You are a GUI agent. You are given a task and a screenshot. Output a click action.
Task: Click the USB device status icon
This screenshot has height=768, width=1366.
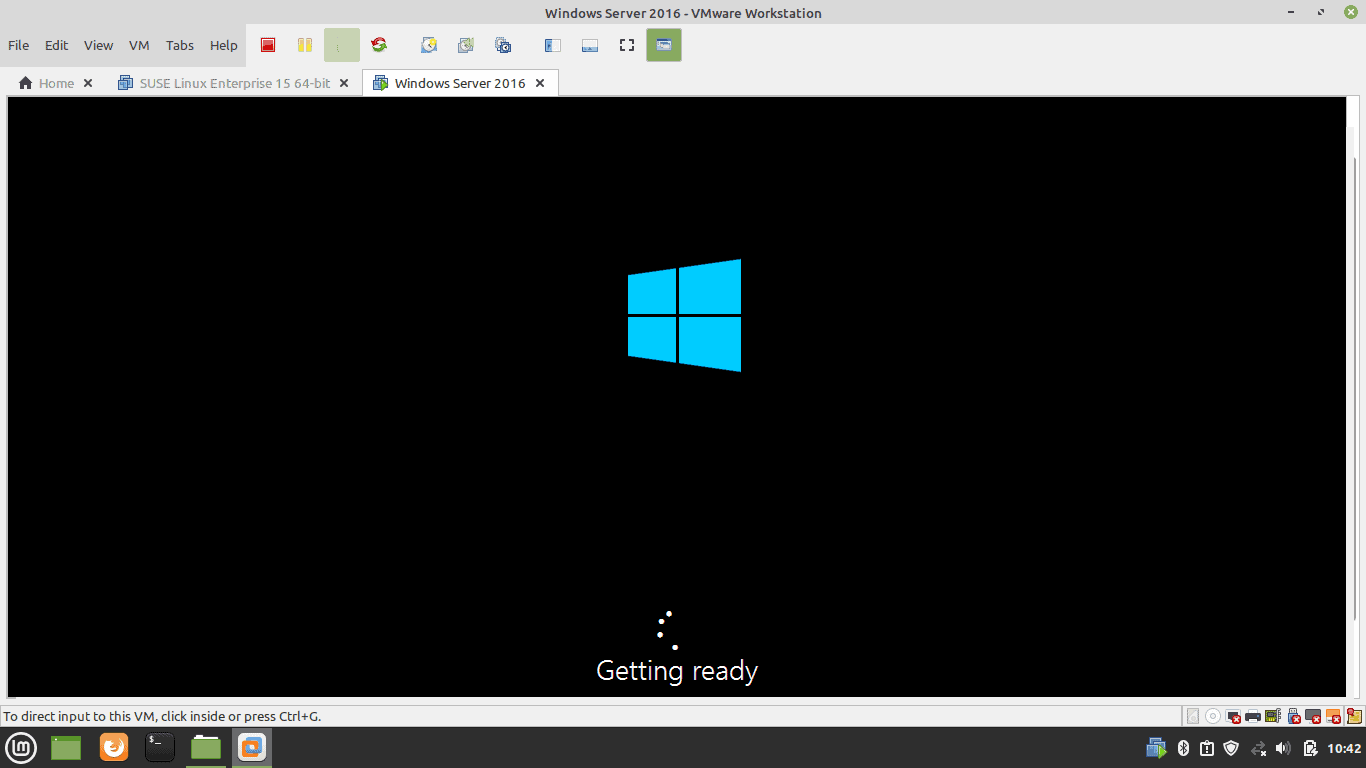pyautogui.click(x=1293, y=716)
